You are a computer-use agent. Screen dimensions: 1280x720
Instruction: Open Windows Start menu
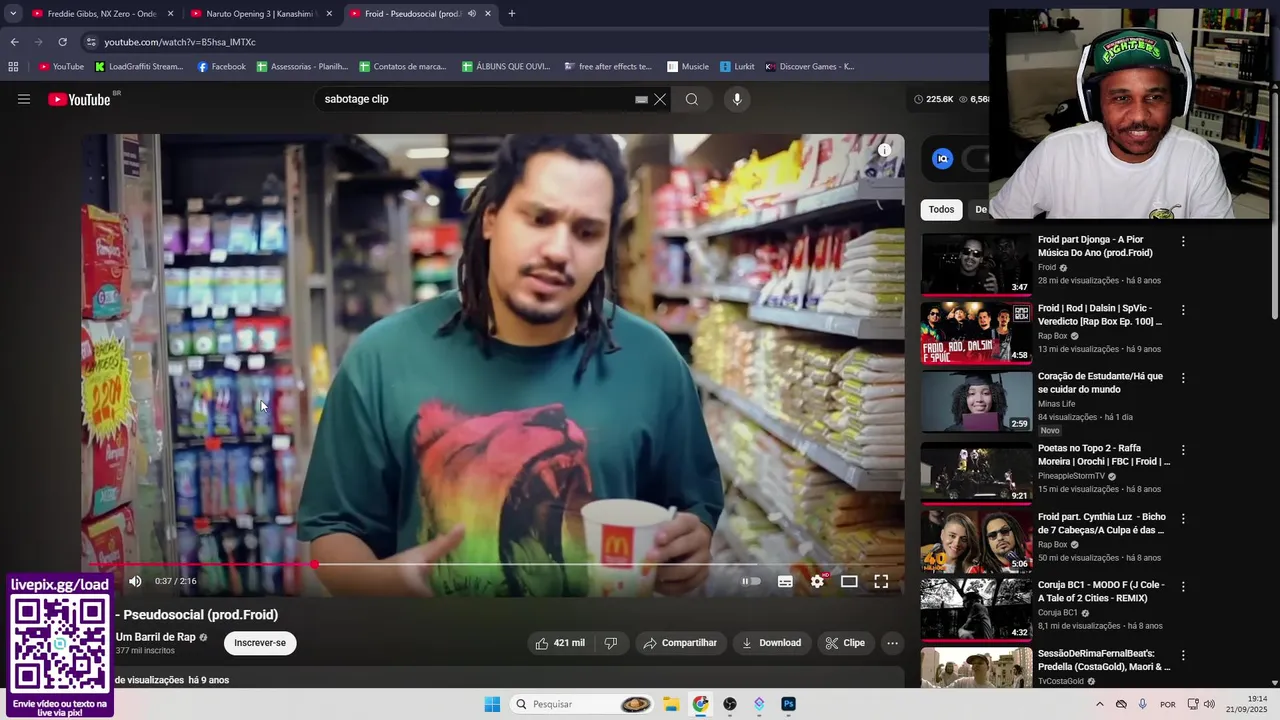[492, 704]
